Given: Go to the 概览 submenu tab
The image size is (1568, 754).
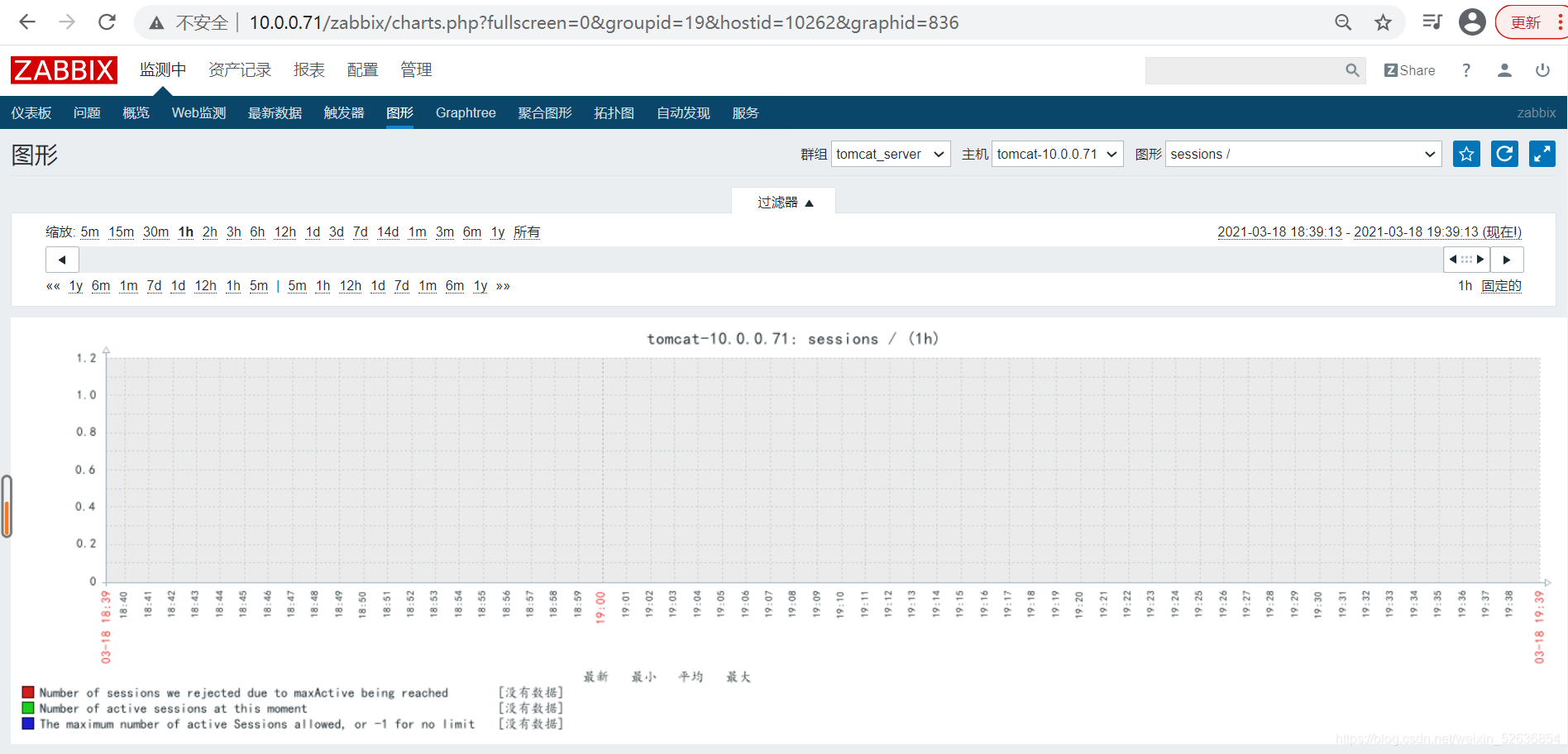Looking at the screenshot, I should tap(136, 113).
